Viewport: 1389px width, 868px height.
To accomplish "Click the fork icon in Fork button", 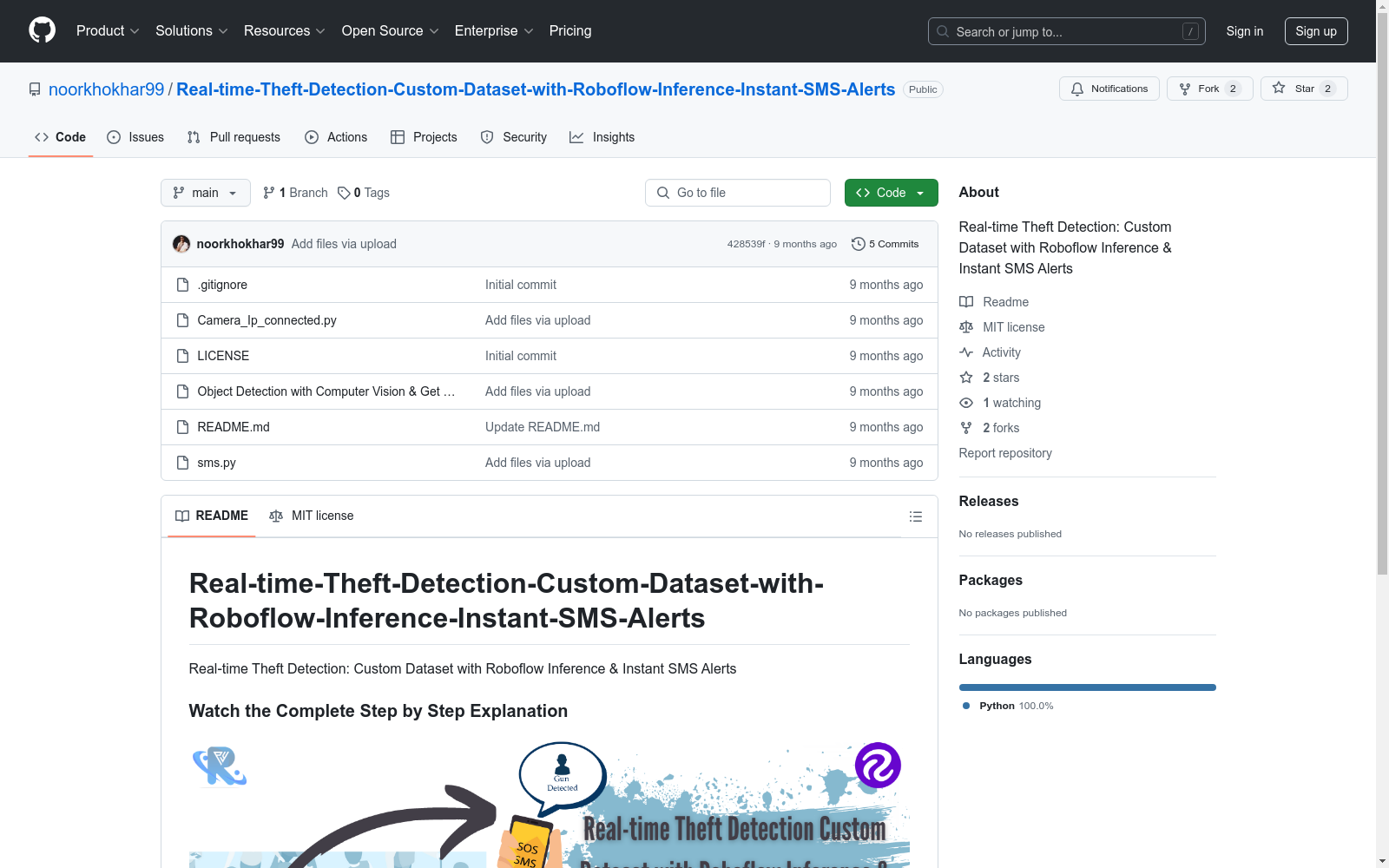I will [1185, 89].
